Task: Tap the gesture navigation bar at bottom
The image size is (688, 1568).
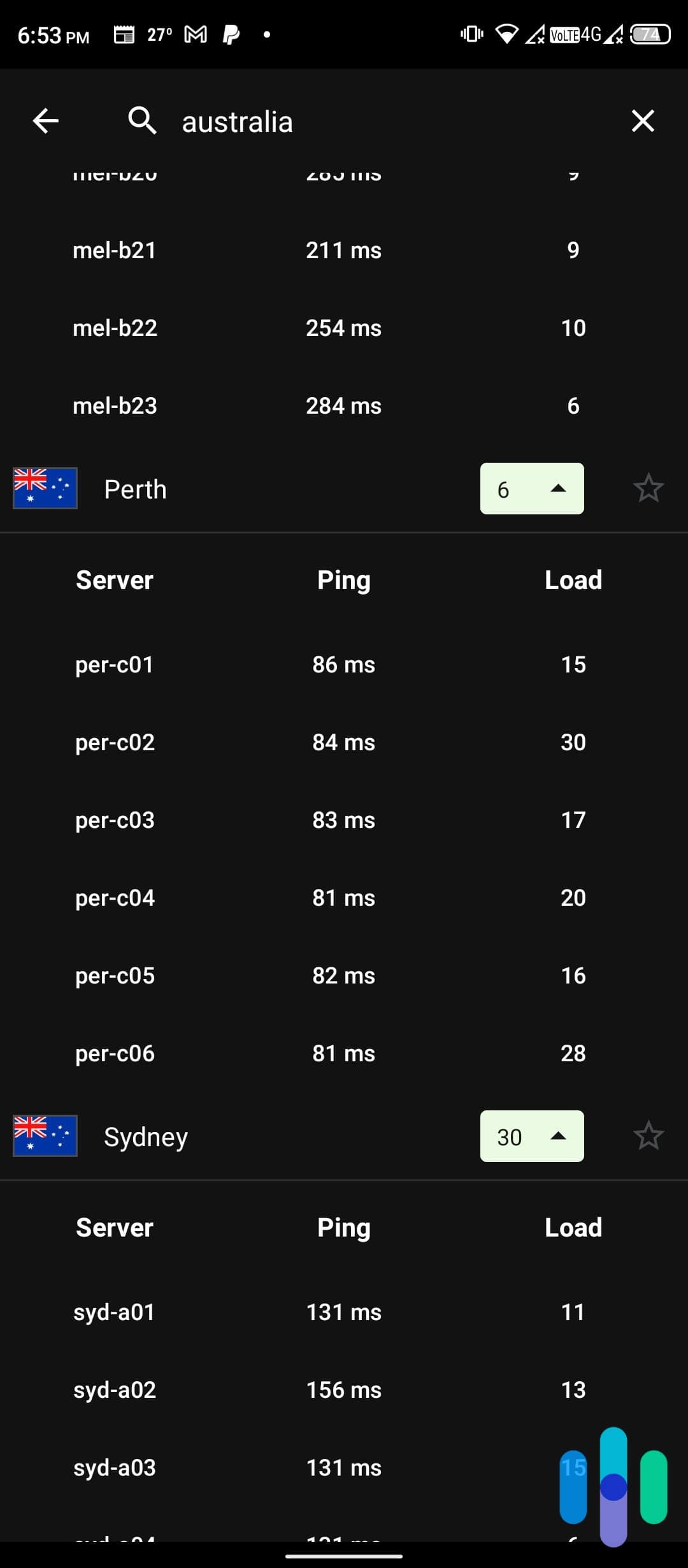Action: coord(344,1554)
